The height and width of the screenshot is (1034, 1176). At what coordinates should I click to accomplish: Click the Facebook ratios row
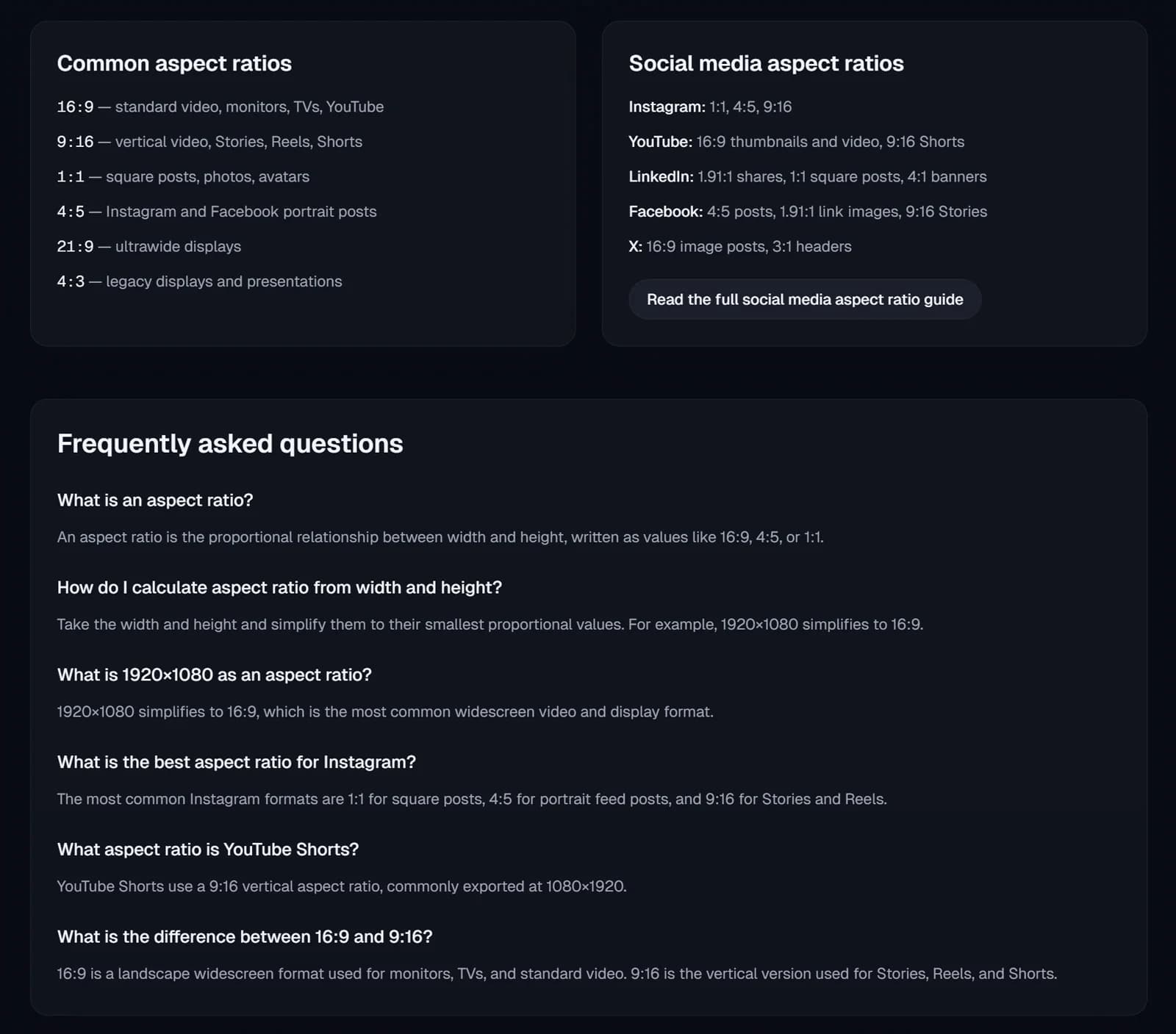point(808,211)
